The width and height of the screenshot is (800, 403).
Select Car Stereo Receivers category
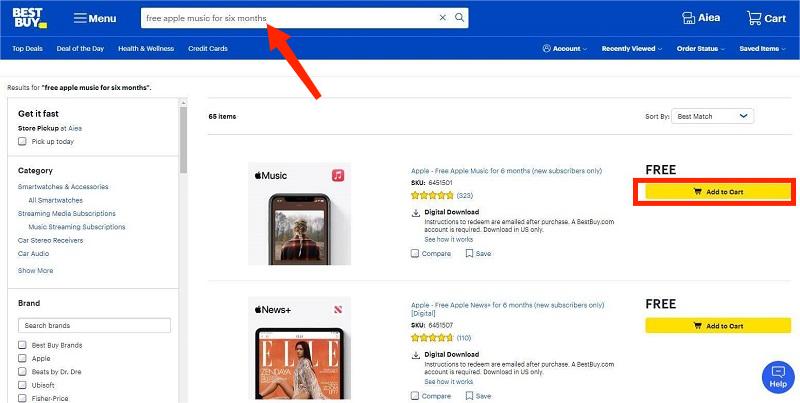[51, 240]
